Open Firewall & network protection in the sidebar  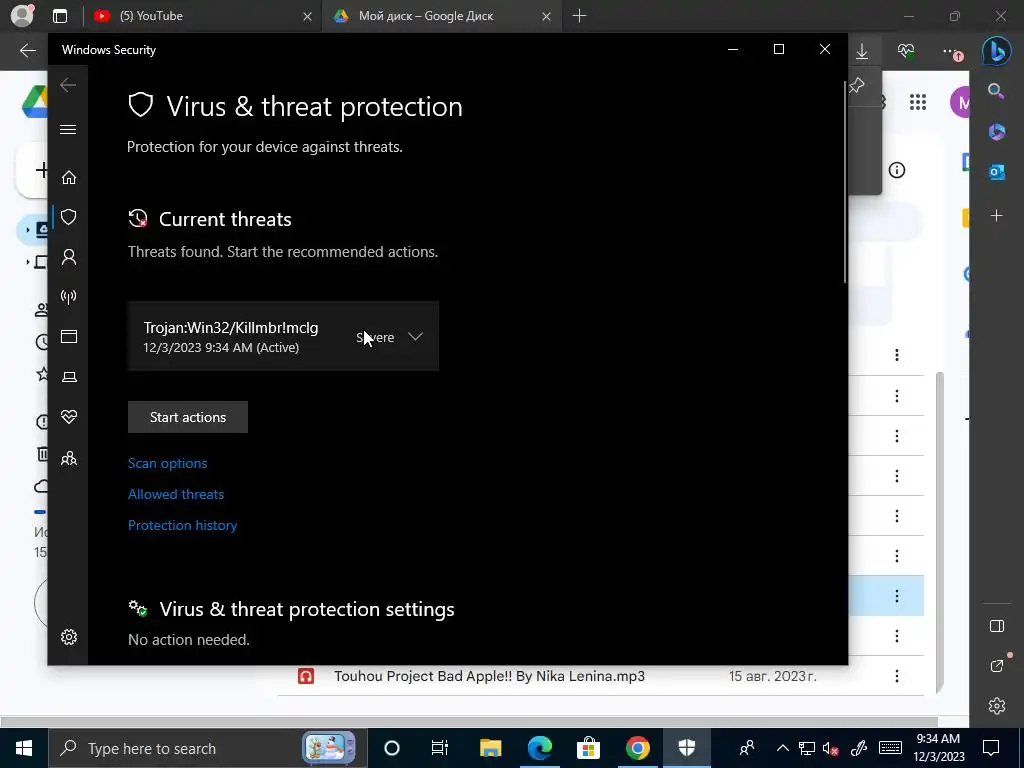point(69,297)
